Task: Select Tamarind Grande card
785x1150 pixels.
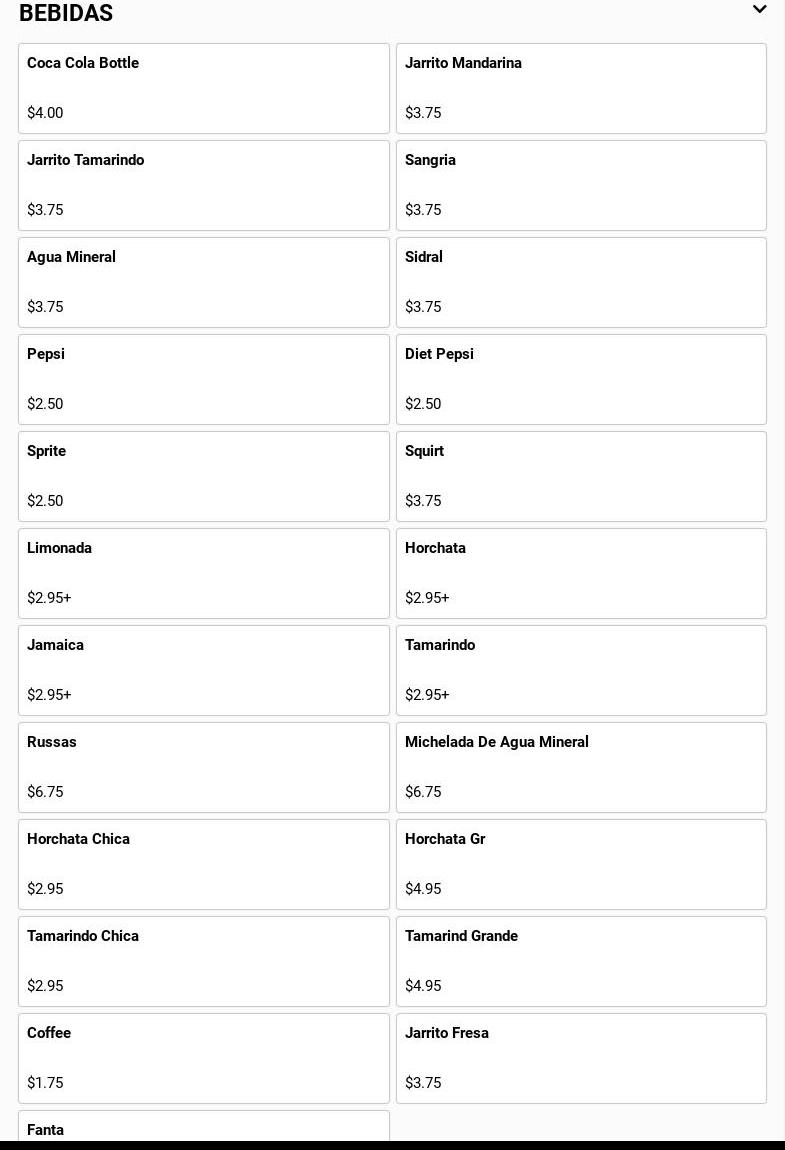Action: (581, 962)
